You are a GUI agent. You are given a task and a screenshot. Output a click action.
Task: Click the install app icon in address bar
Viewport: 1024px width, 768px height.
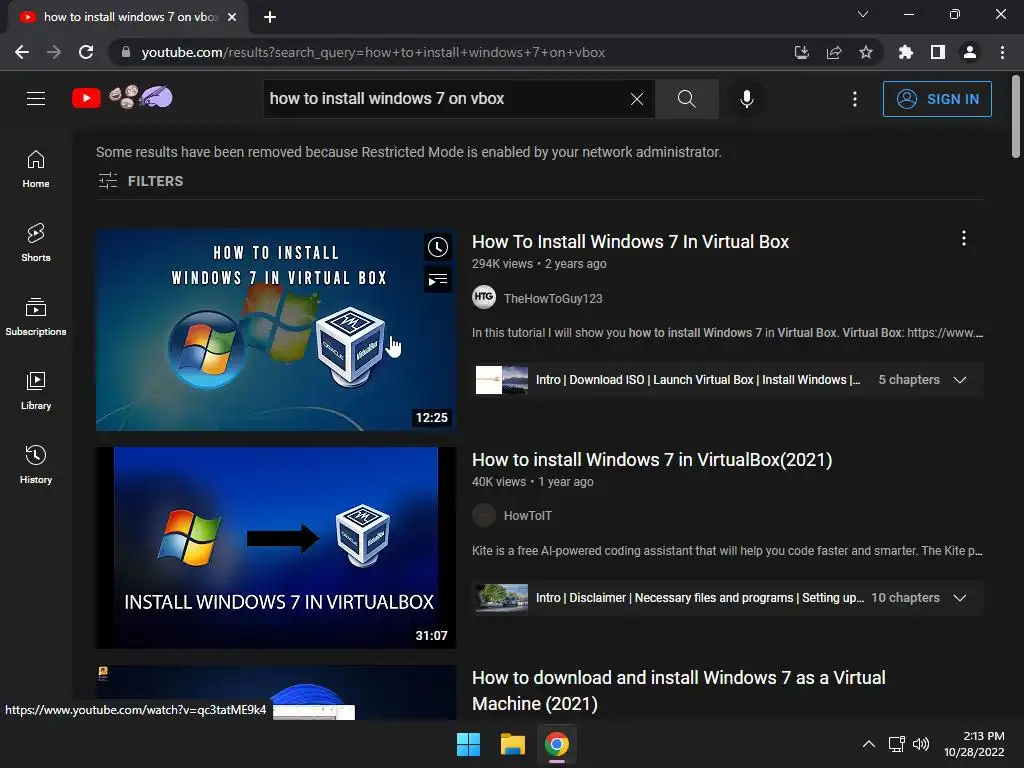click(x=801, y=52)
